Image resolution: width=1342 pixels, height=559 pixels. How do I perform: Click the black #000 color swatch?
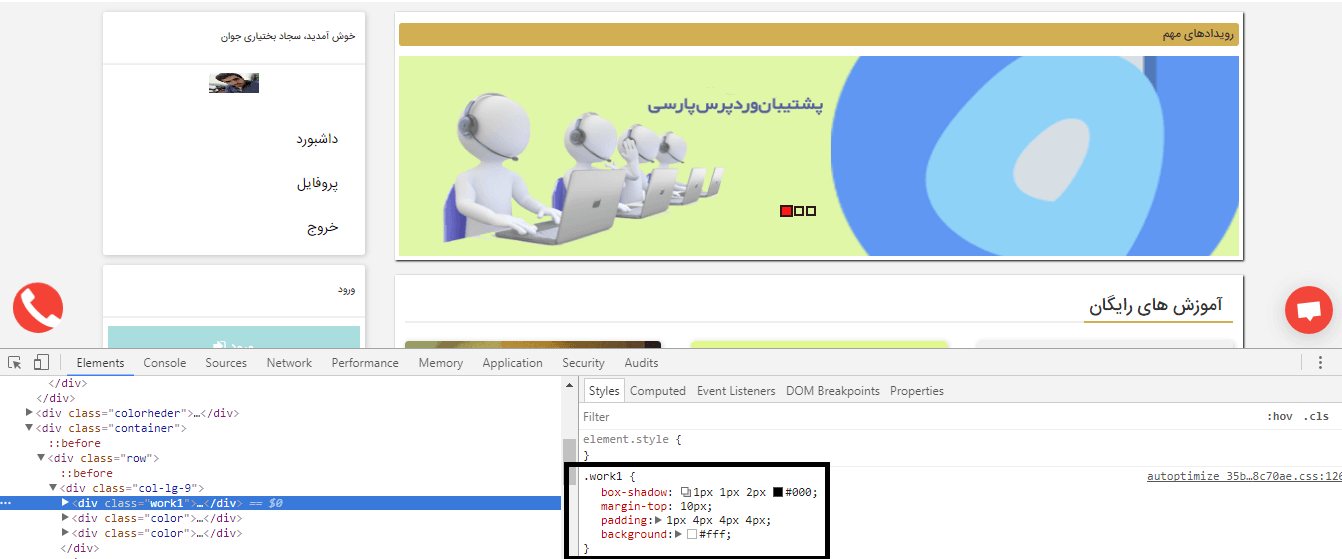pyautogui.click(x=778, y=492)
